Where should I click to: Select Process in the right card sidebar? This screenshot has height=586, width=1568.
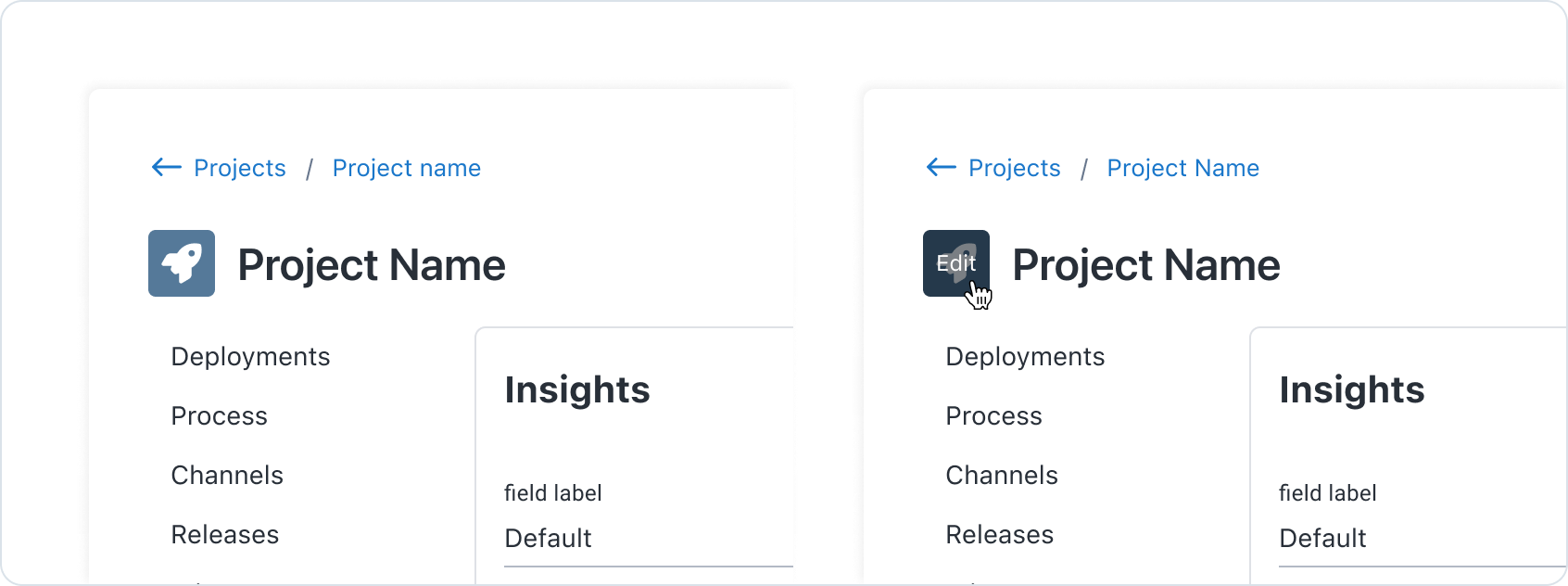pos(993,416)
